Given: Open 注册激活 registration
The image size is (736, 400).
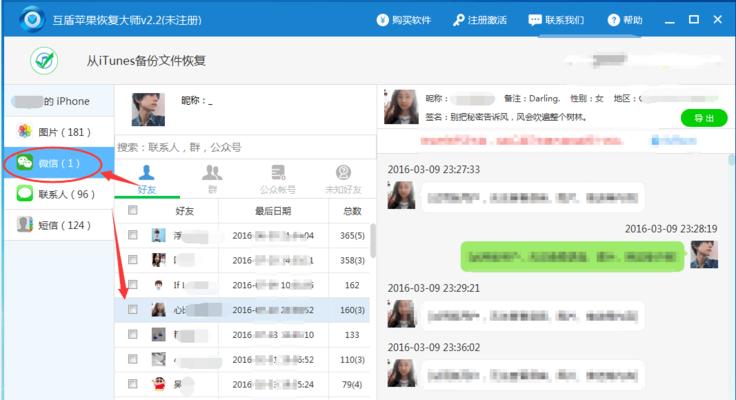Looking at the screenshot, I should [x=480, y=20].
